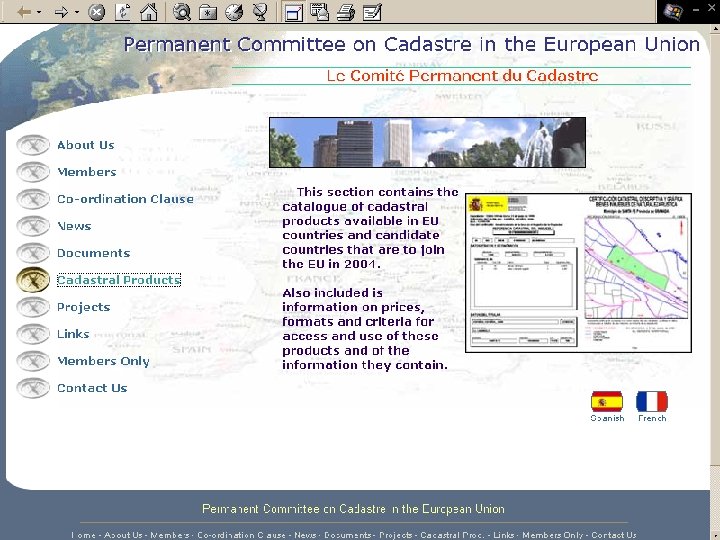Viewport: 720px width, 540px height.
Task: Click the footer Projects link
Action: 396,535
